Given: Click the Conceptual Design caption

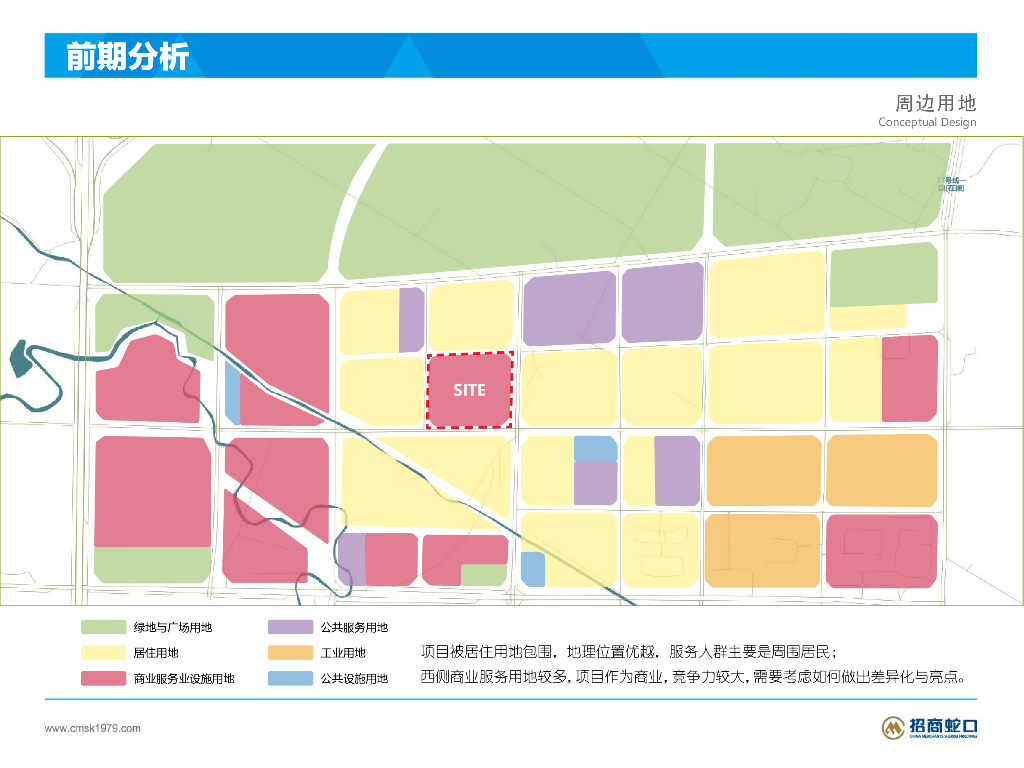Looking at the screenshot, I should [x=927, y=122].
